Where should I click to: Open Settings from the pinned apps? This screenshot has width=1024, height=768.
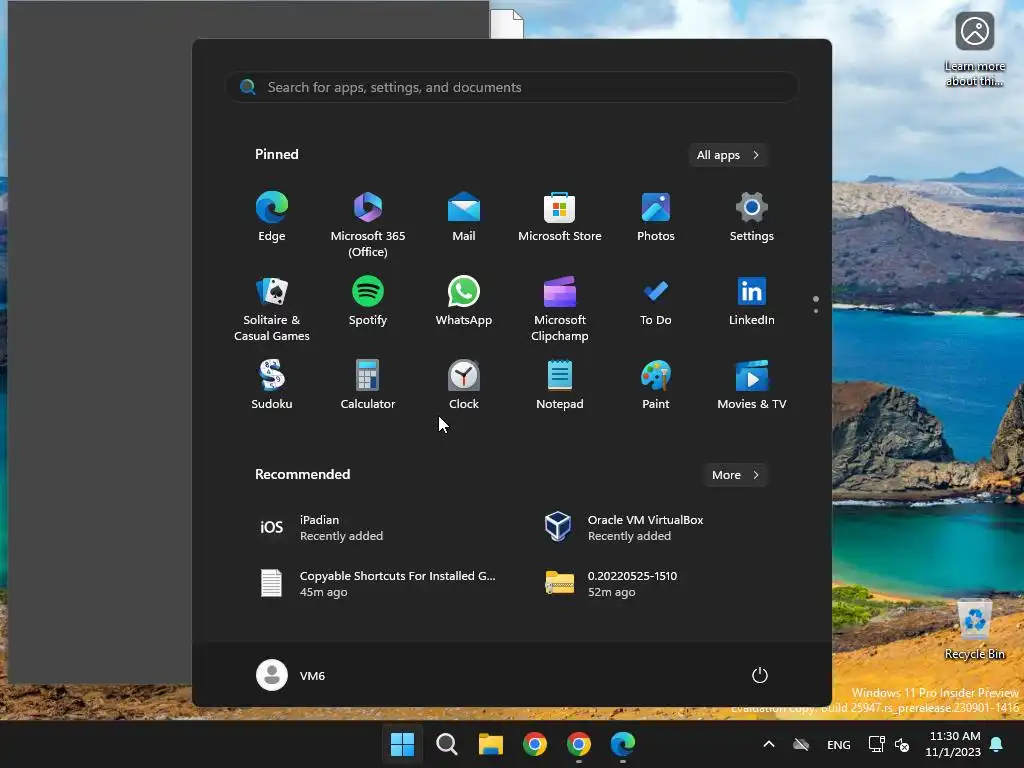coord(752,217)
